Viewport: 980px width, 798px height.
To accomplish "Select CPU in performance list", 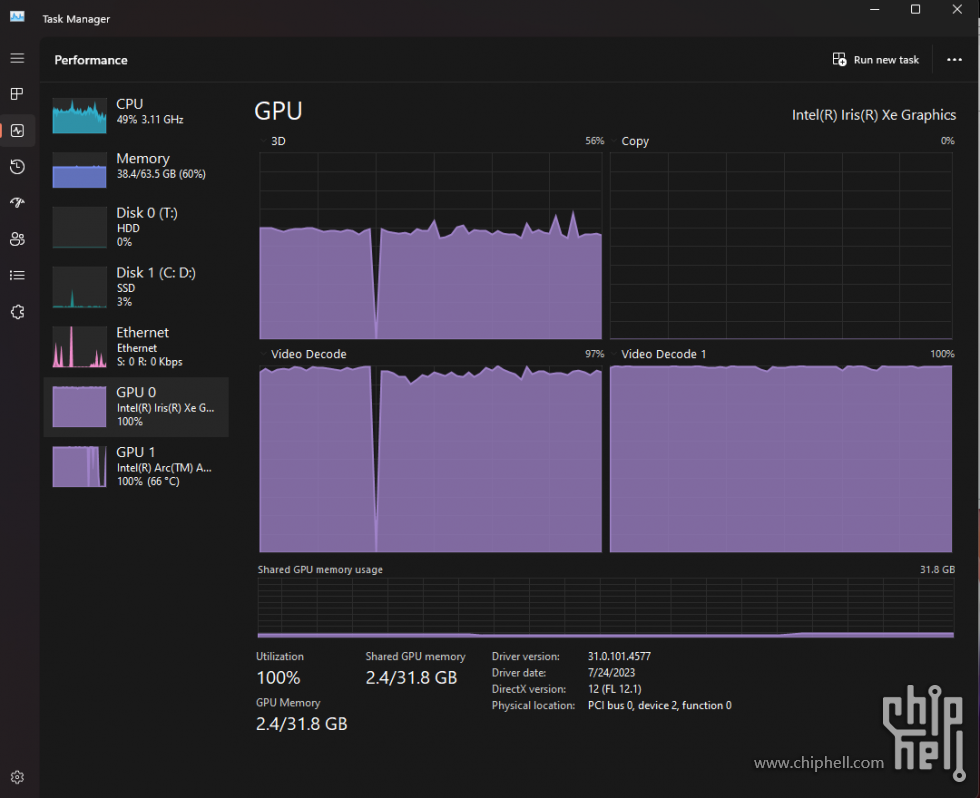I will click(x=136, y=115).
